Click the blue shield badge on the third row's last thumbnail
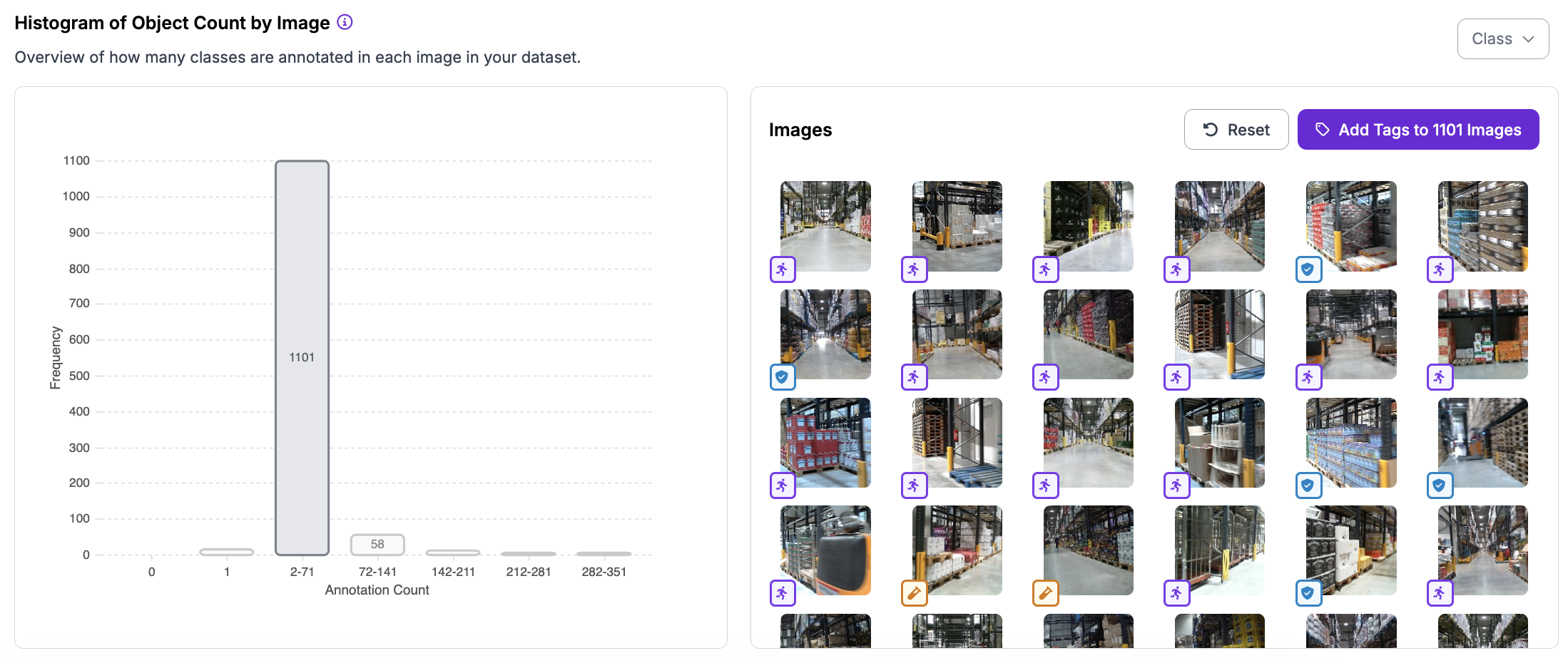 [1439, 485]
